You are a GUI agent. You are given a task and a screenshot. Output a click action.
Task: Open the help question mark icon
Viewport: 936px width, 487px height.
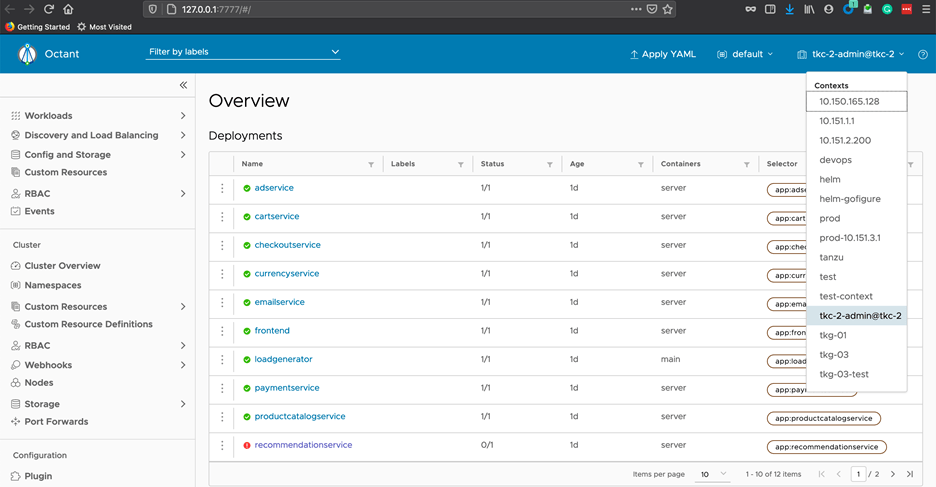pyautogui.click(x=923, y=55)
